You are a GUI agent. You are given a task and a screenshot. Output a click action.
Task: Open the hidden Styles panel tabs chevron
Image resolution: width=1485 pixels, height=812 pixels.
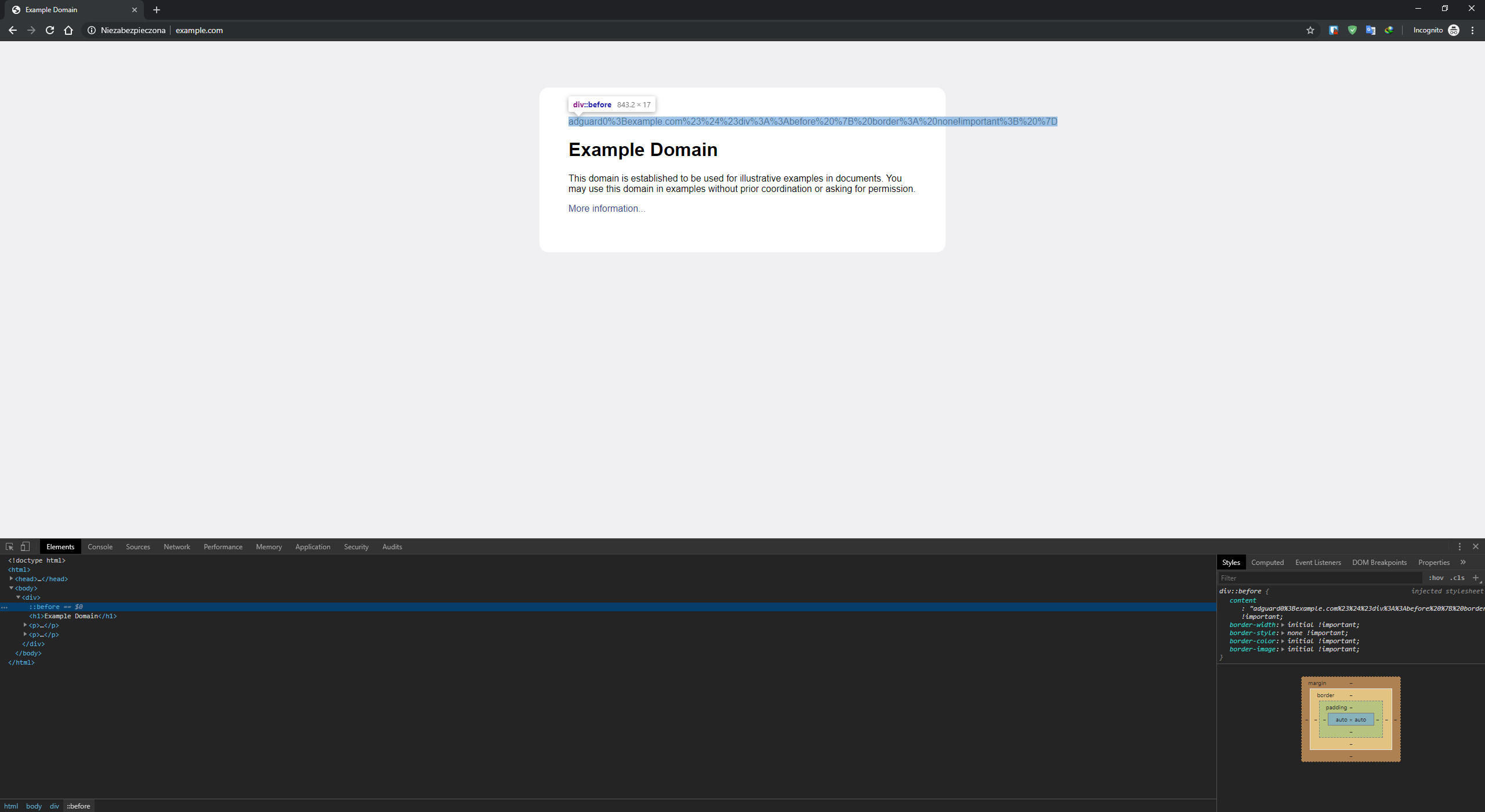click(x=1464, y=562)
